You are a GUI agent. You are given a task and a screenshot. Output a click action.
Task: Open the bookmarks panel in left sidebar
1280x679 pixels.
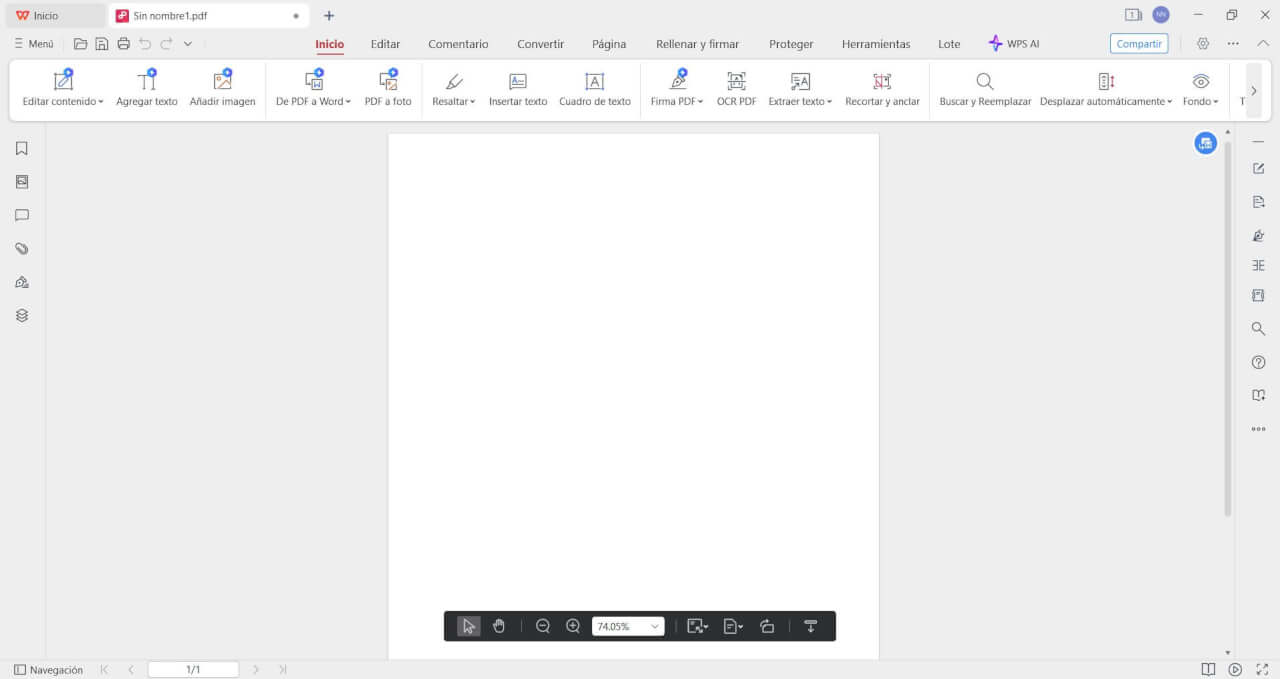tap(22, 149)
